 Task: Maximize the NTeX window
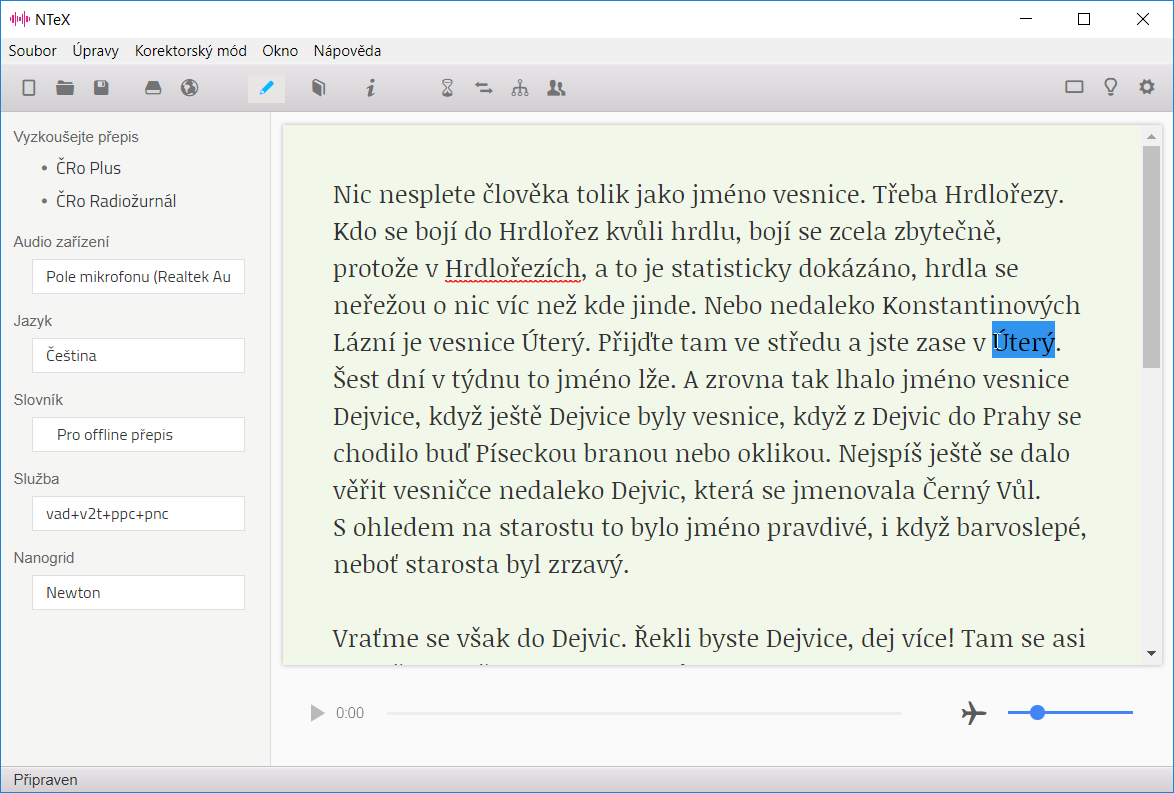pyautogui.click(x=1083, y=19)
